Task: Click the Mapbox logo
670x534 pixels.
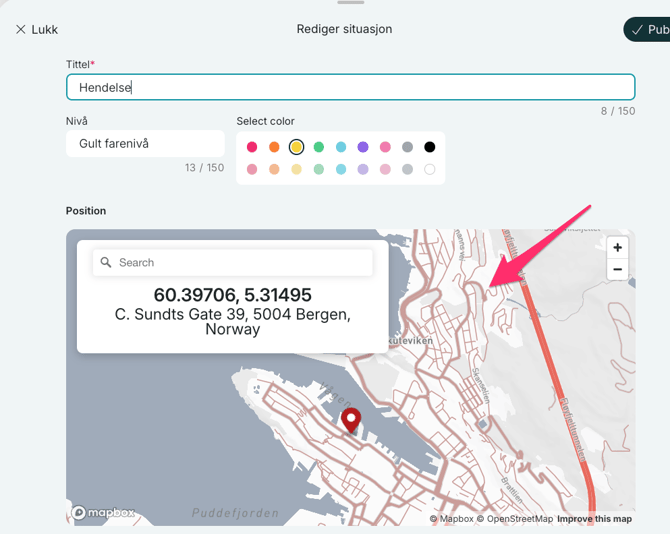Action: coord(103,513)
